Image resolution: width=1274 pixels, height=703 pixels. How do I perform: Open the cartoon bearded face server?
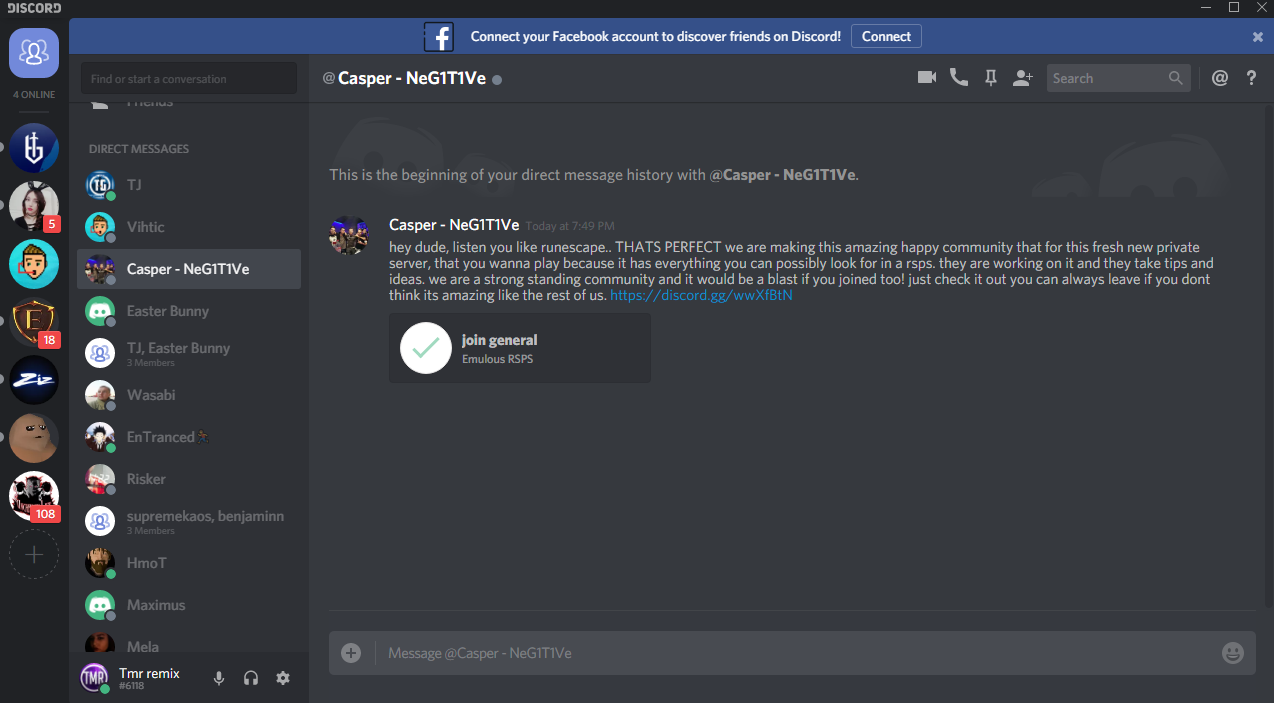tap(34, 264)
